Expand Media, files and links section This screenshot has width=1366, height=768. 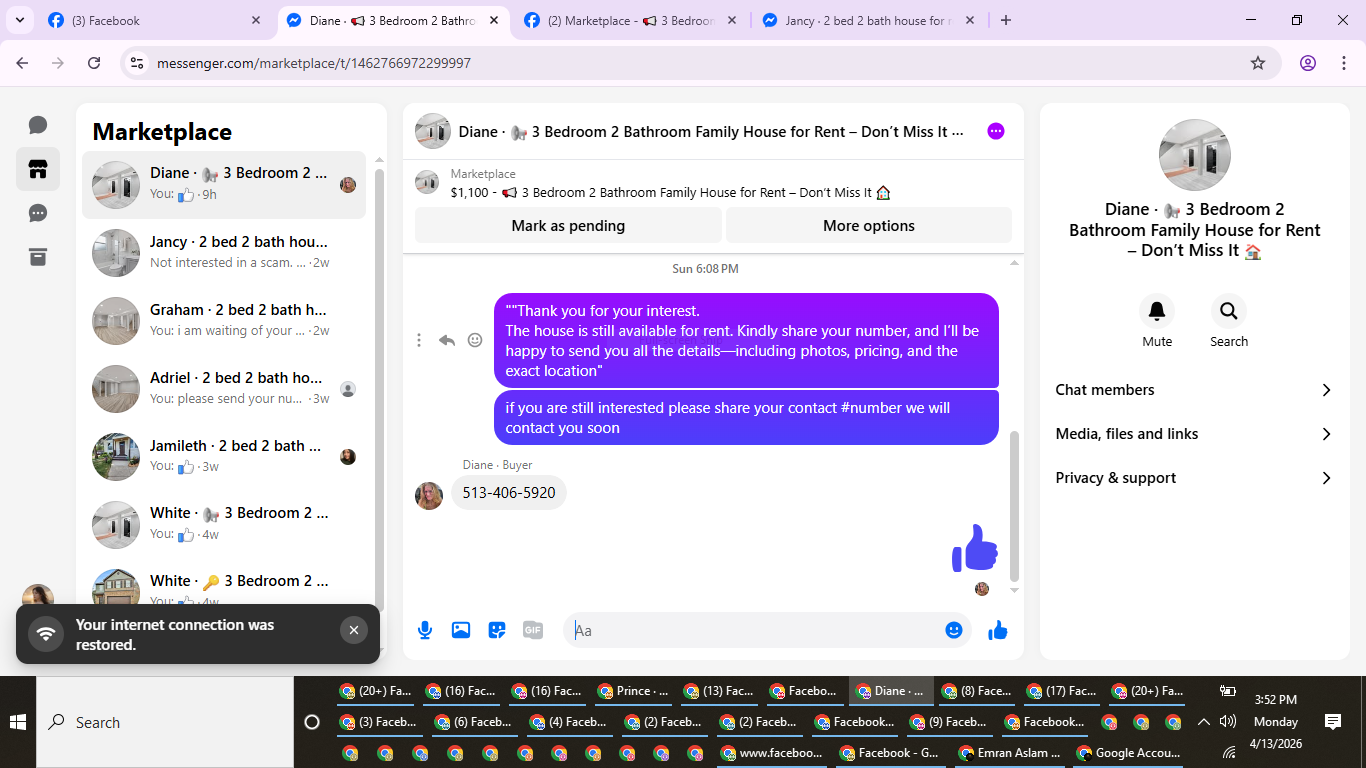1195,434
